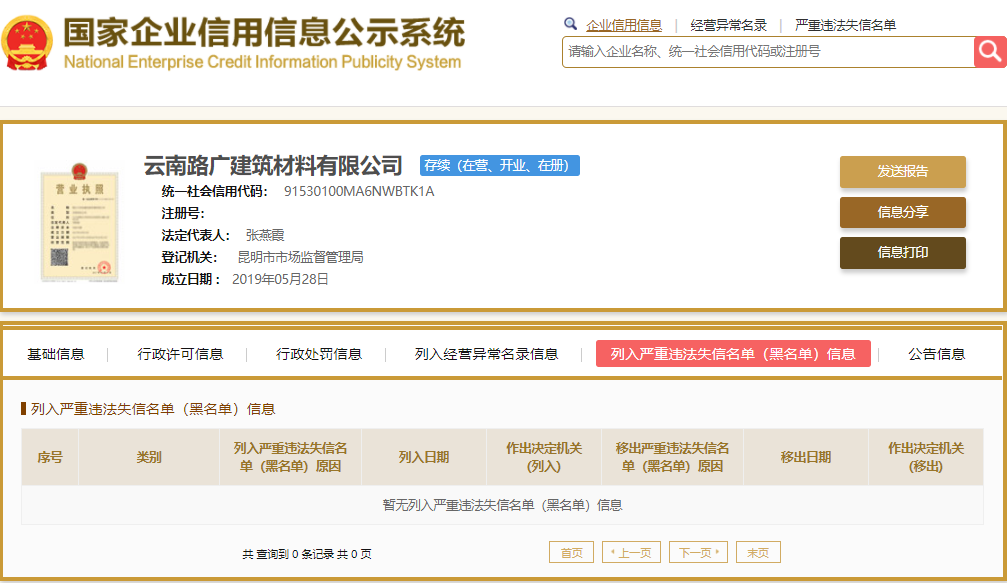Click the 信息分享 button
1007x583 pixels.
click(x=902, y=212)
